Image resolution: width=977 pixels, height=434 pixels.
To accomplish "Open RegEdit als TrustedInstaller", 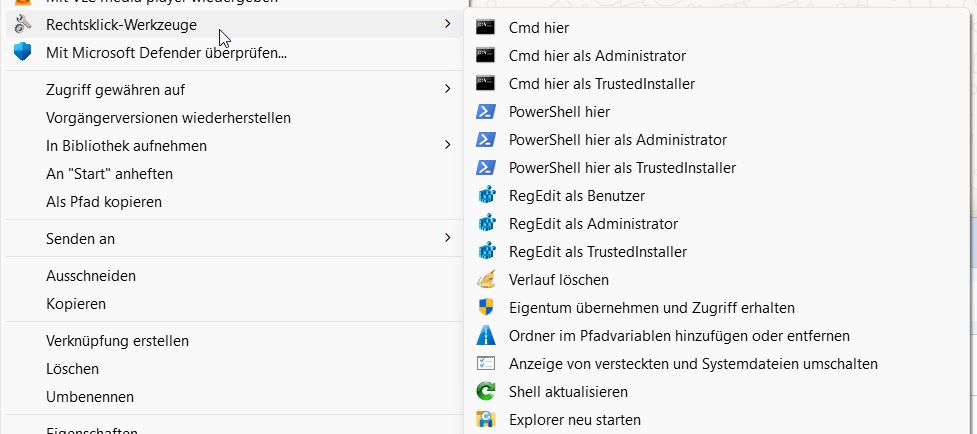I will point(597,252).
